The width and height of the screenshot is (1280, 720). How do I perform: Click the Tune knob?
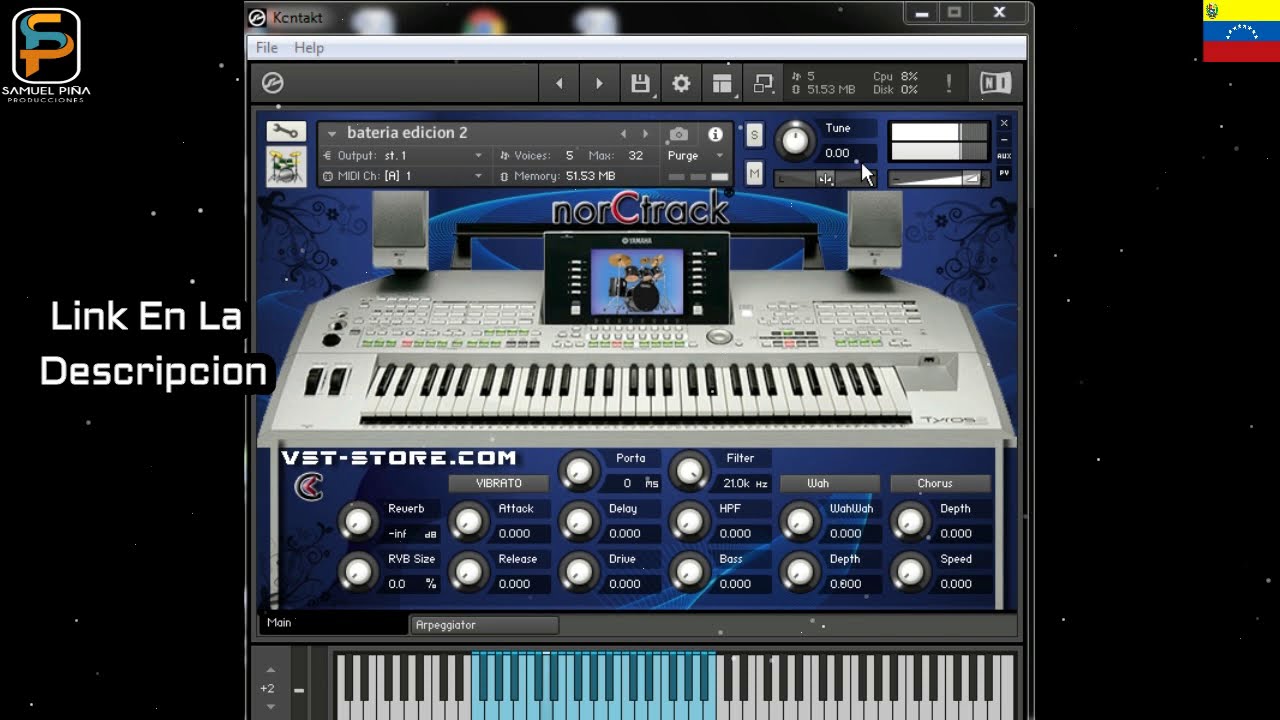(795, 141)
